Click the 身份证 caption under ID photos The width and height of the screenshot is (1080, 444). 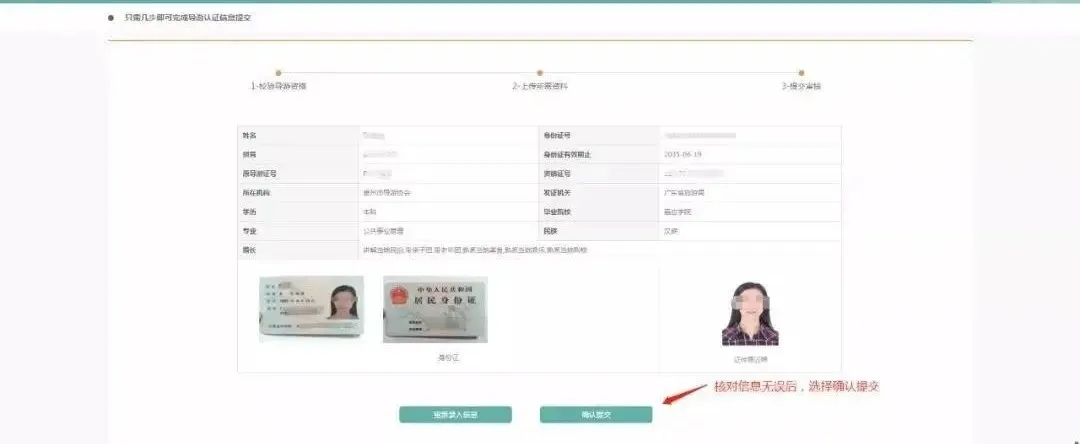point(448,358)
